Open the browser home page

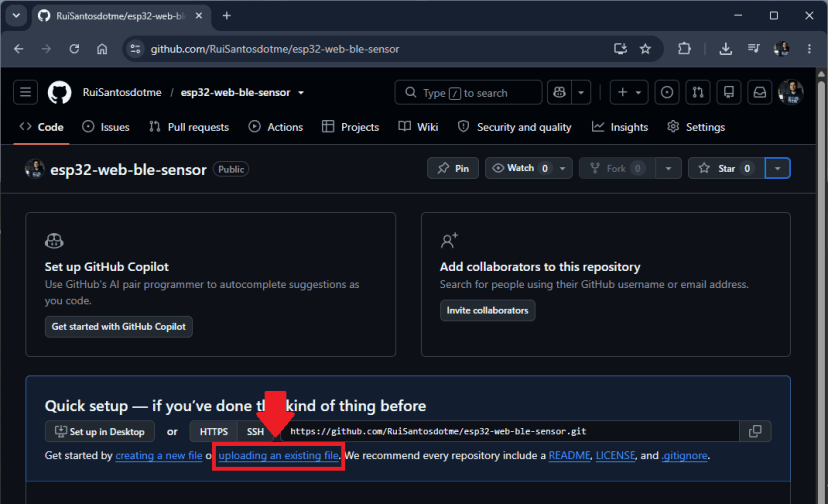[x=102, y=49]
